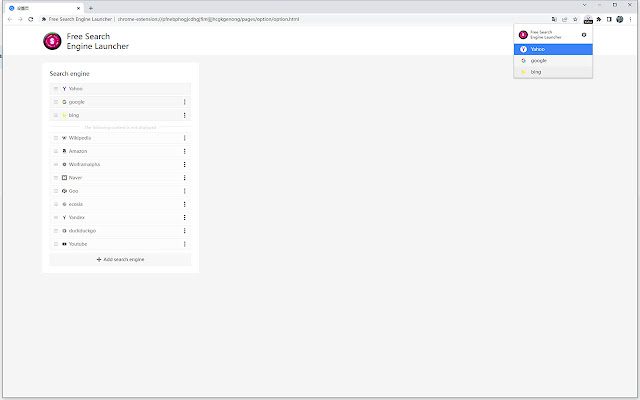Click the drag handle of Wolframalpha row
640x400 pixels.
coord(56,164)
